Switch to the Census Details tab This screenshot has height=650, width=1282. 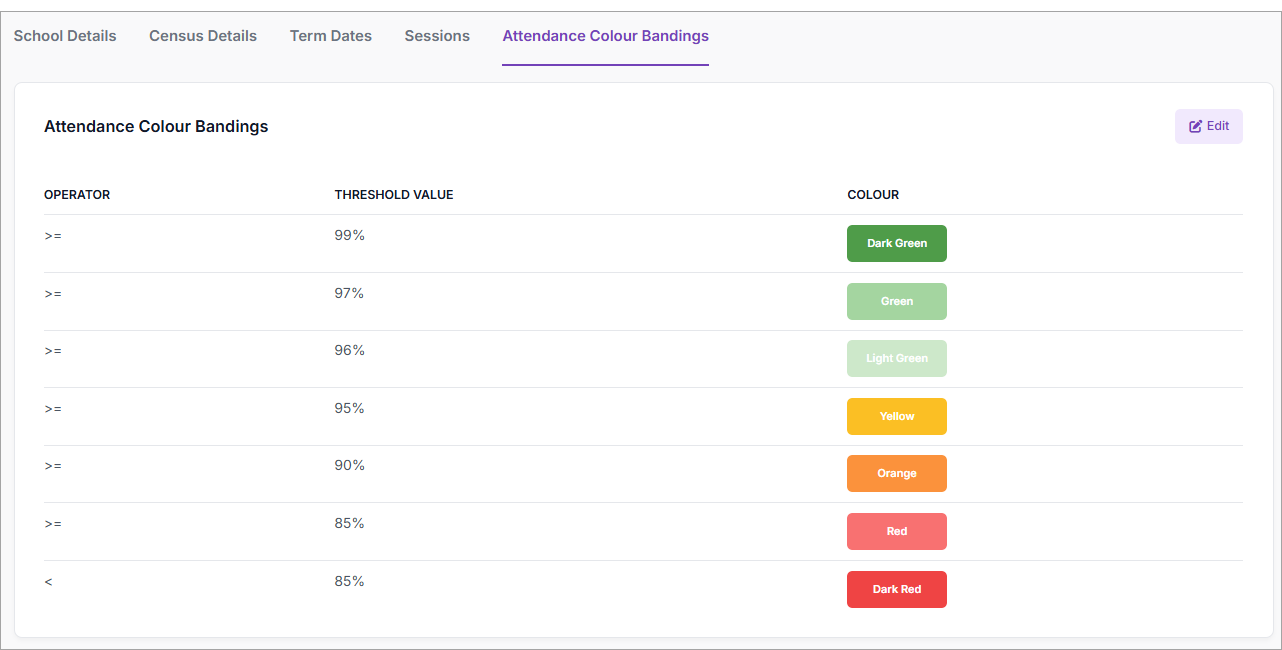tap(203, 36)
